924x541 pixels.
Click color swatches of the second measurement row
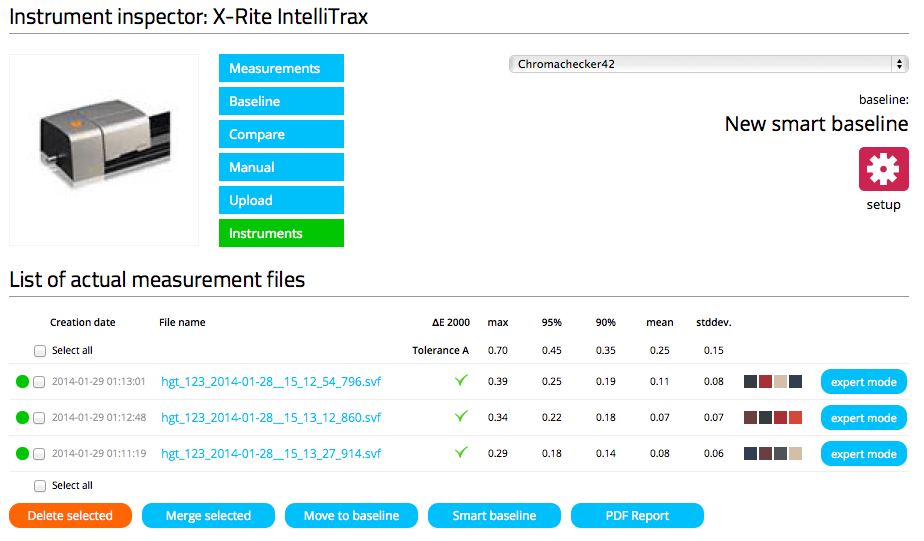coord(773,418)
